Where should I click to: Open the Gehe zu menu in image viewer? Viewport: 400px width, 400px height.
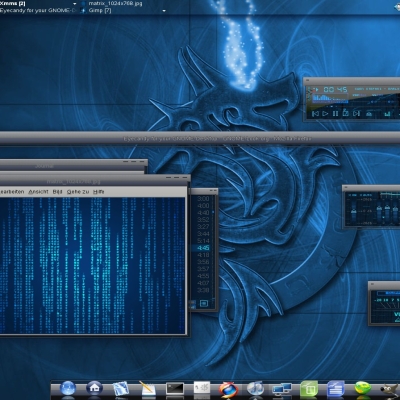tap(78, 192)
